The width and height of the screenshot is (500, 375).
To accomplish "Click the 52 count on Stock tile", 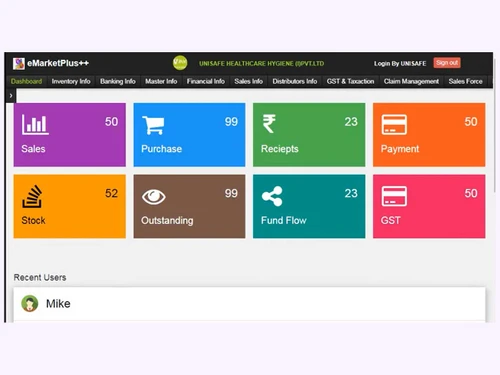I will pyautogui.click(x=111, y=193).
